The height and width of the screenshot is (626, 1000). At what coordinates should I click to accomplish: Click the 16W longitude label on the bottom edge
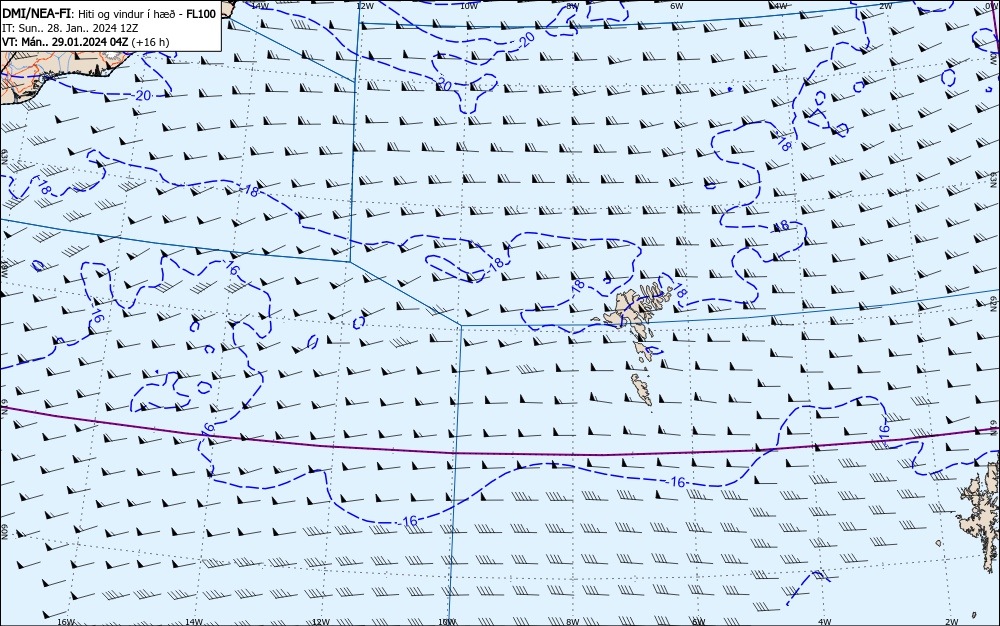coord(66,622)
